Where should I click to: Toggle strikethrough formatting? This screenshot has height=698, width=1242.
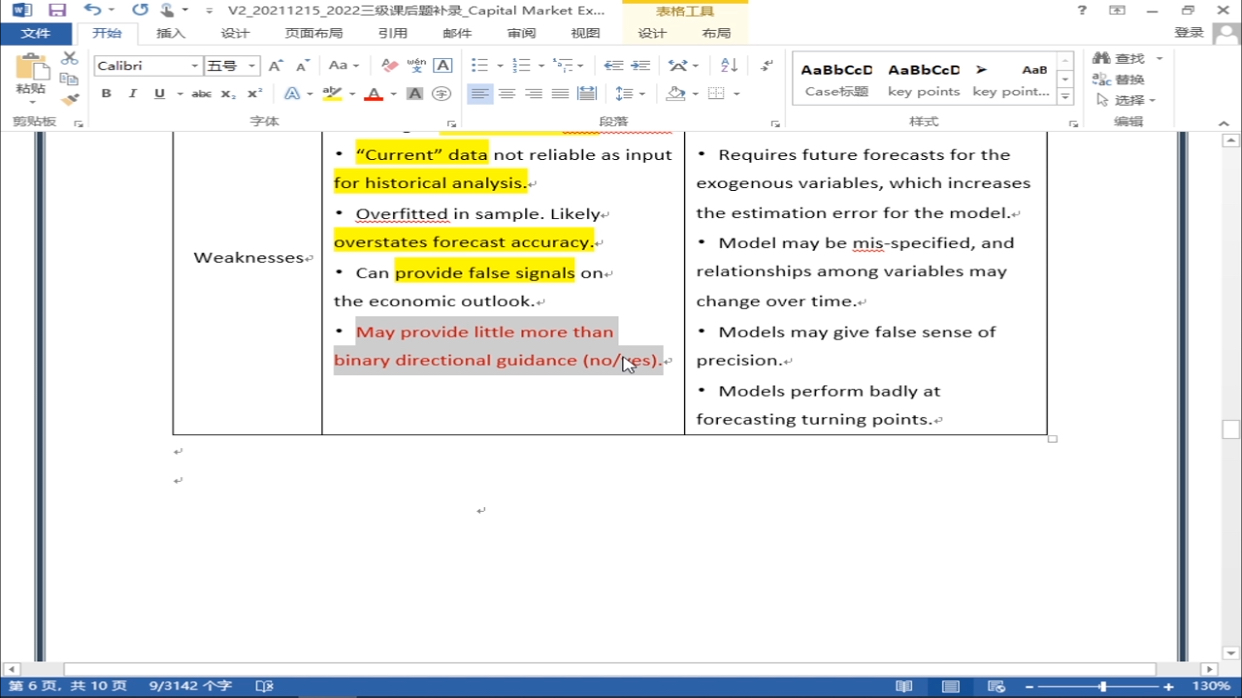[x=201, y=94]
